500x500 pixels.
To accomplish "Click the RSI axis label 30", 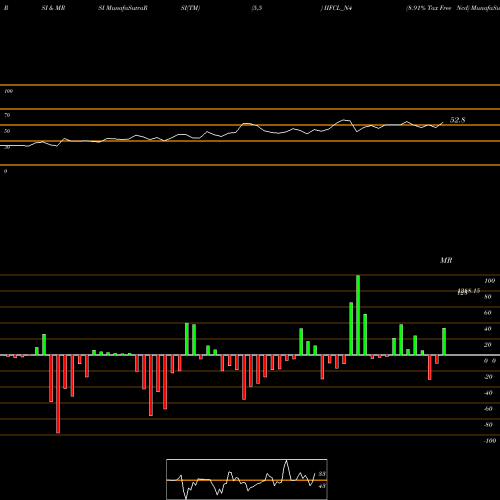I will click(x=7, y=147).
